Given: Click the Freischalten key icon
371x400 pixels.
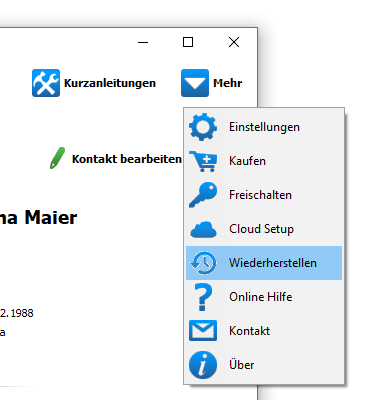Looking at the screenshot, I should [x=203, y=195].
